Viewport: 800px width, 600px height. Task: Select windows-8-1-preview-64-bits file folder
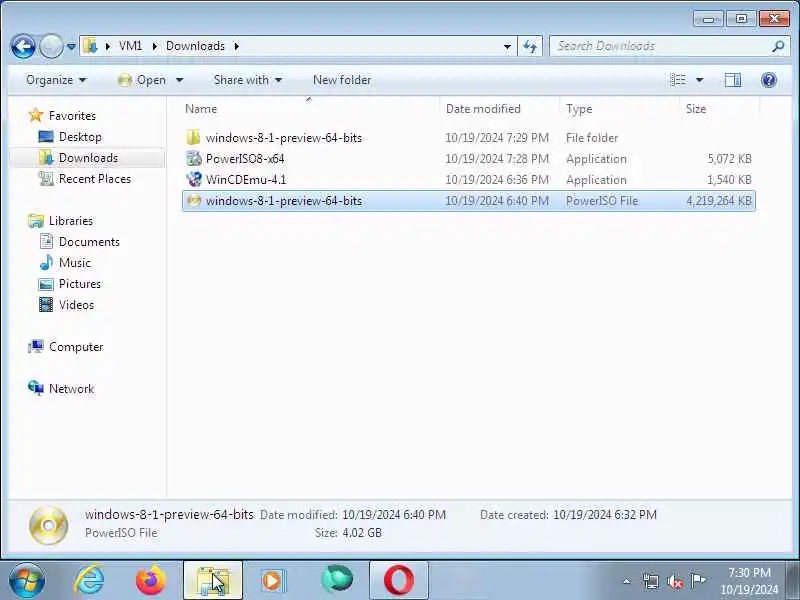click(x=468, y=138)
